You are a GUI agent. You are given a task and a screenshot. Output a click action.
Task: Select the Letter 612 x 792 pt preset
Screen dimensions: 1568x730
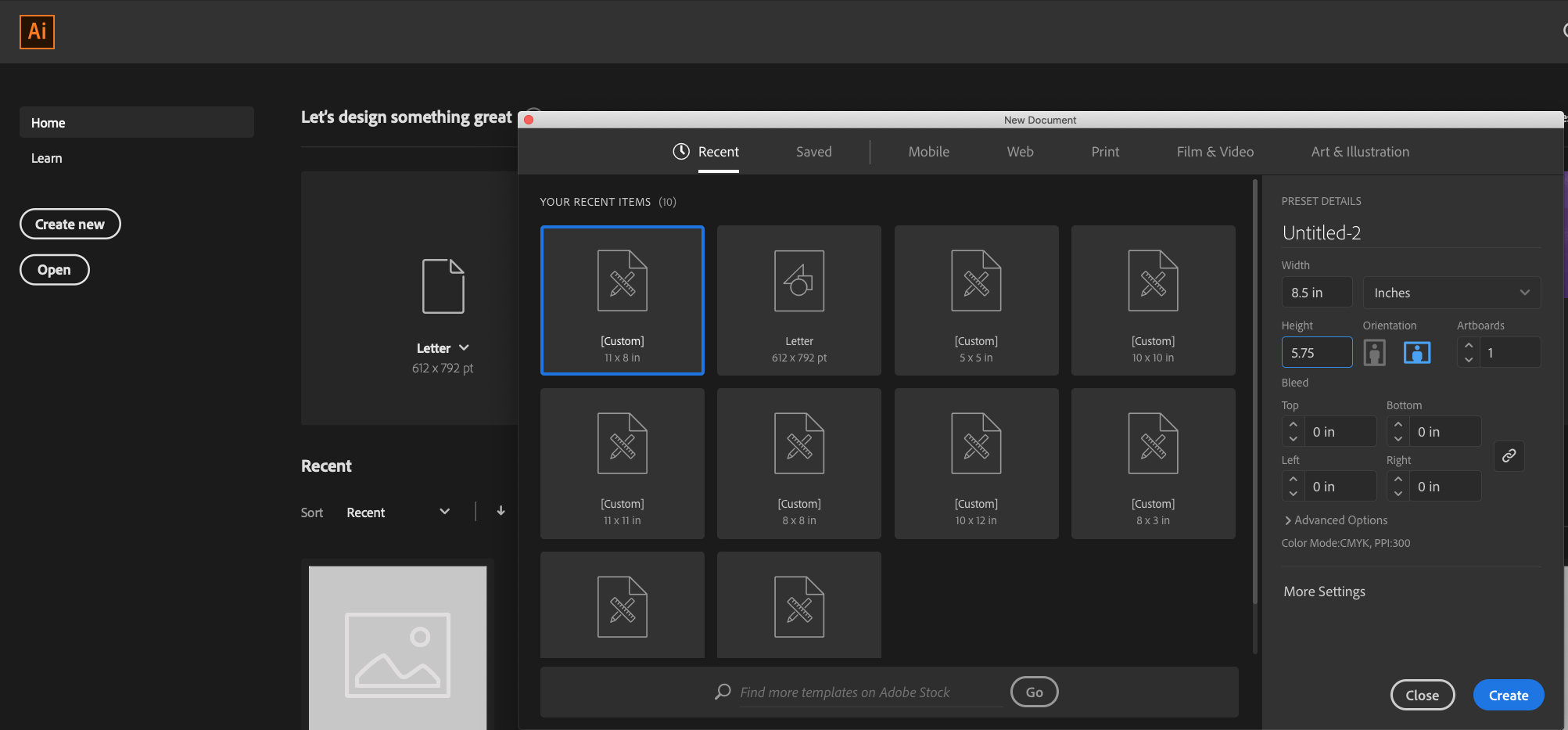click(x=799, y=300)
